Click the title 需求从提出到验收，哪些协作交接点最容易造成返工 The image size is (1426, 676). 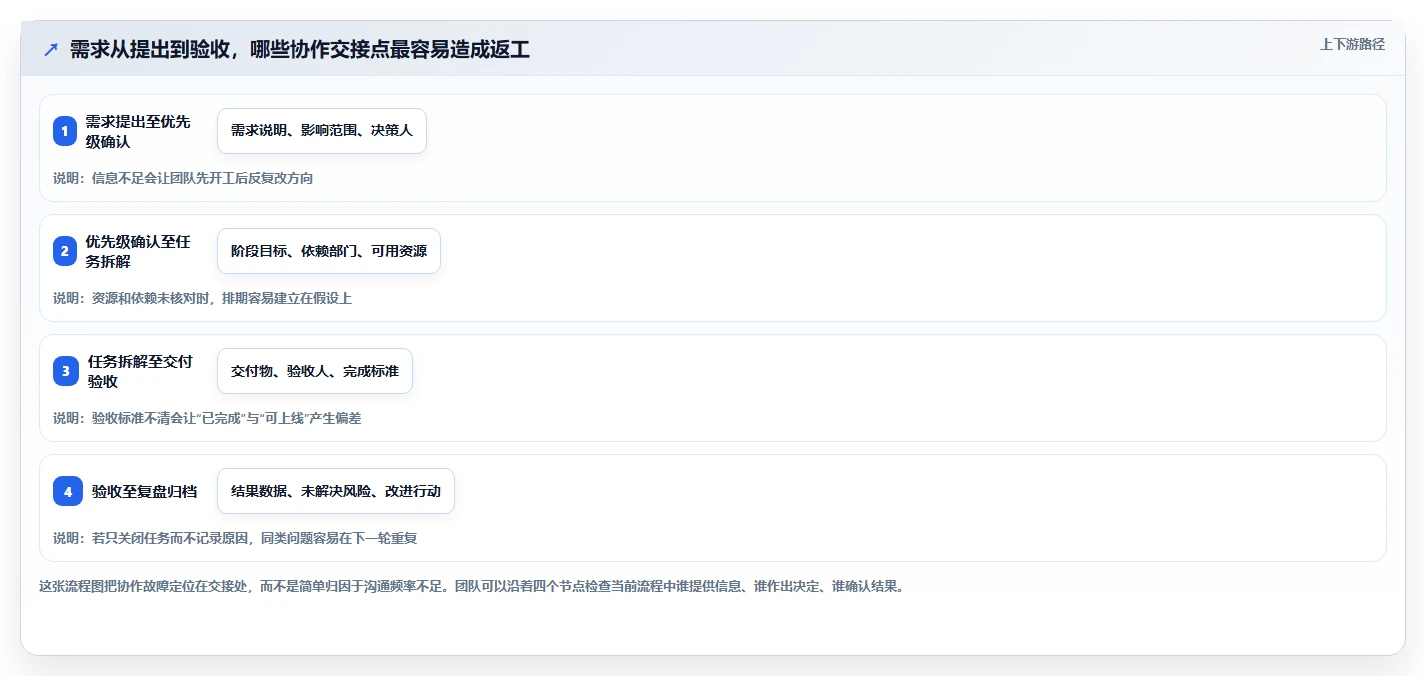click(x=300, y=50)
